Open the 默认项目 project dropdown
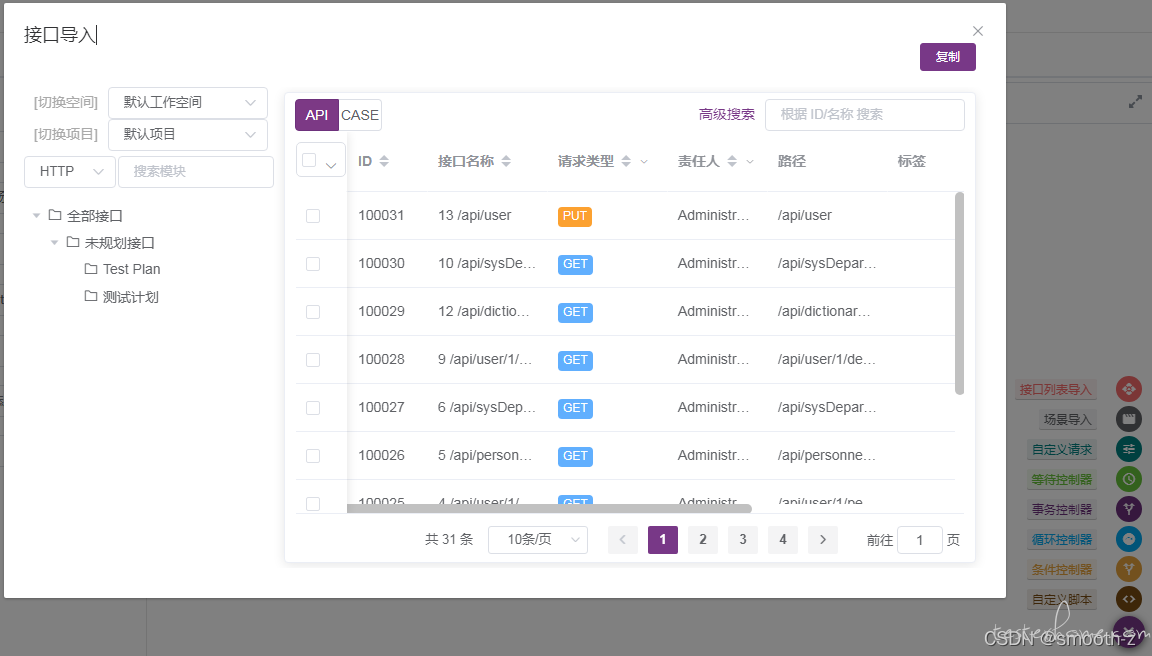Screen dimensions: 1152x656 click(188, 134)
